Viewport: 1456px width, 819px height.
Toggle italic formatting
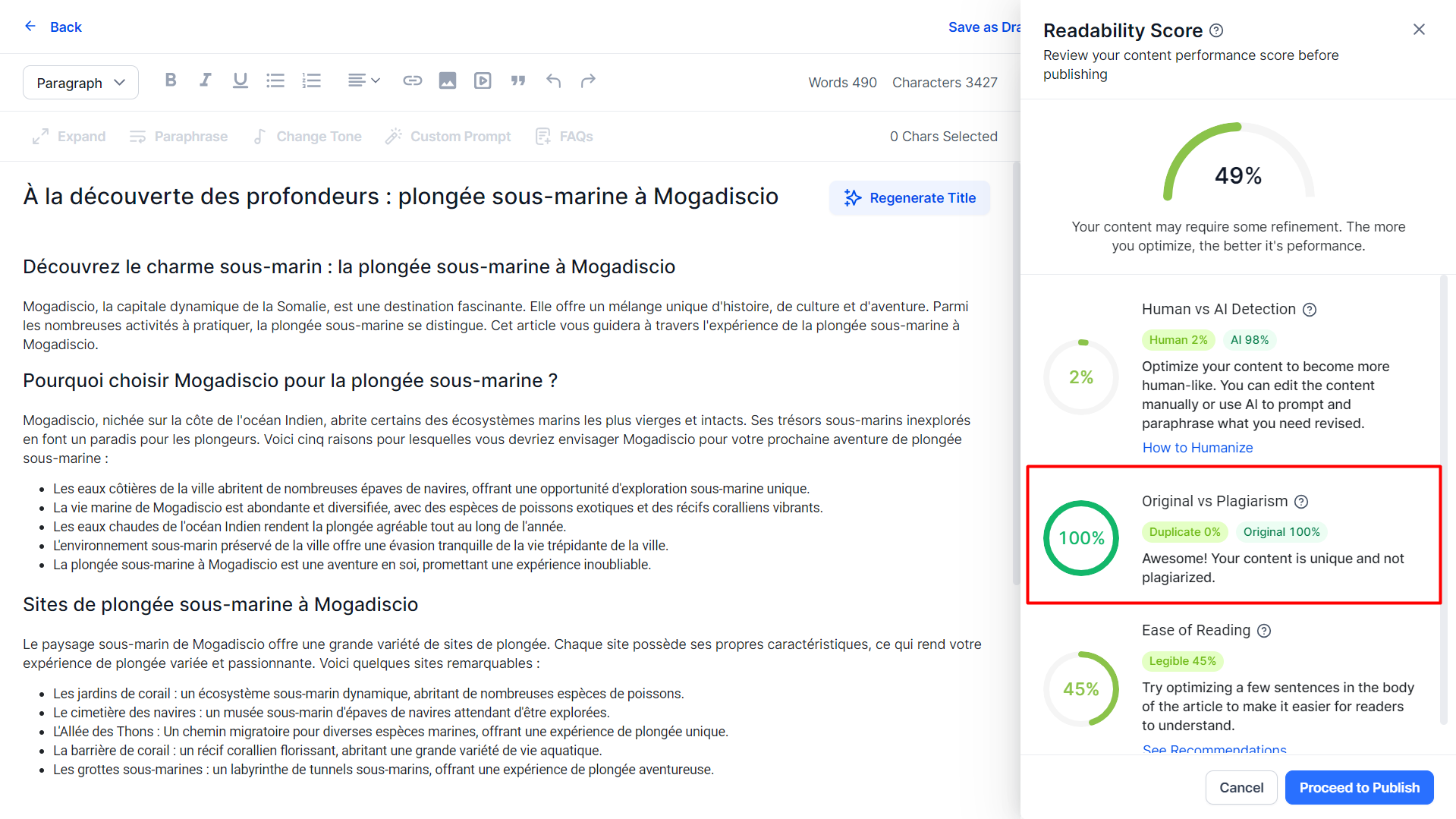coord(205,80)
